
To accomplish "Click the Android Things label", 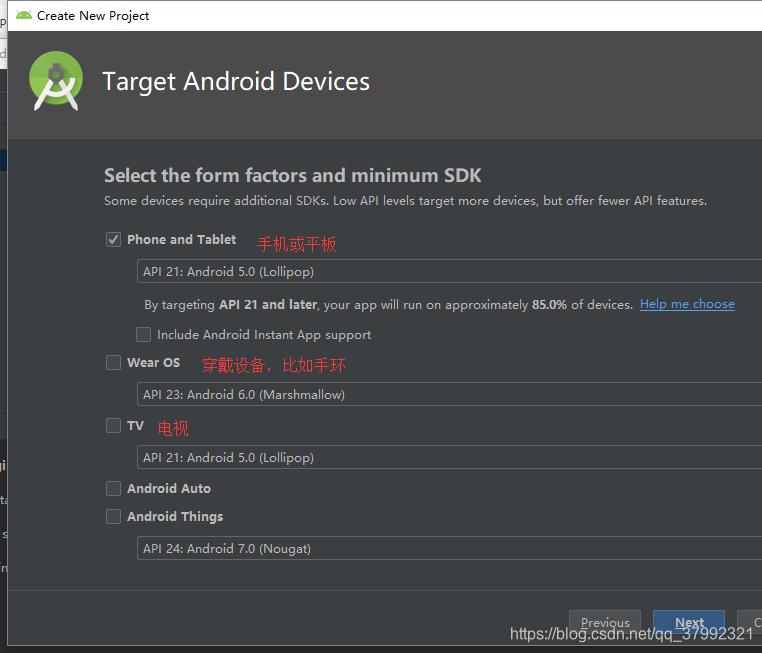I will click(175, 516).
